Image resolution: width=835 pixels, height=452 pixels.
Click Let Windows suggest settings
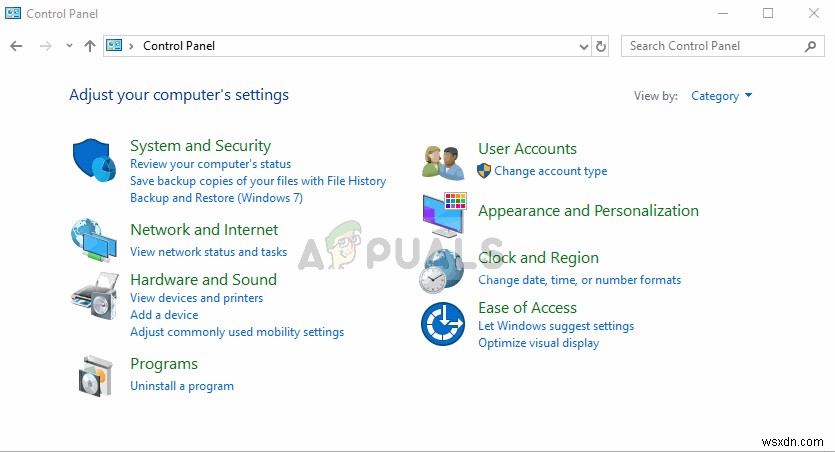556,326
